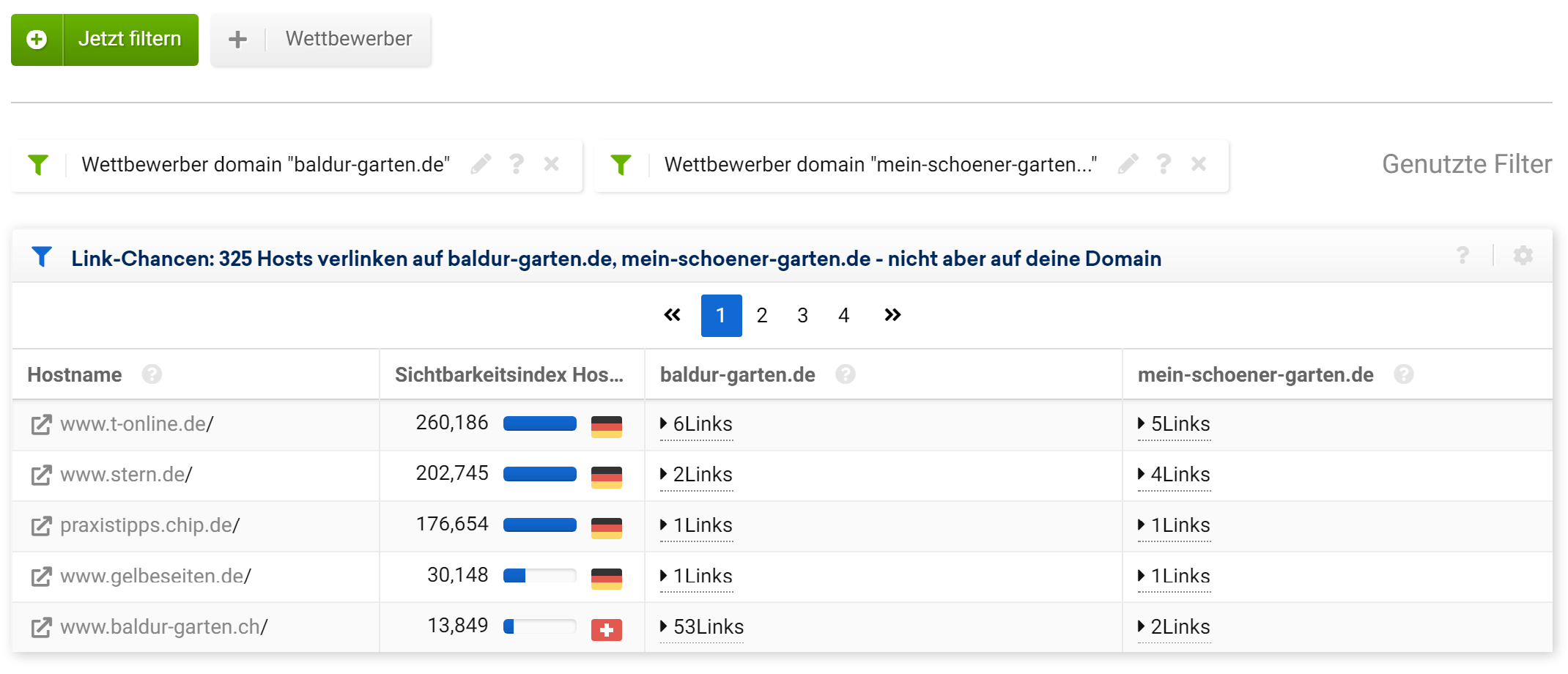This screenshot has width=1568, height=674.
Task: Remove the mein-schoener-garten competitor filter
Action: (1199, 164)
